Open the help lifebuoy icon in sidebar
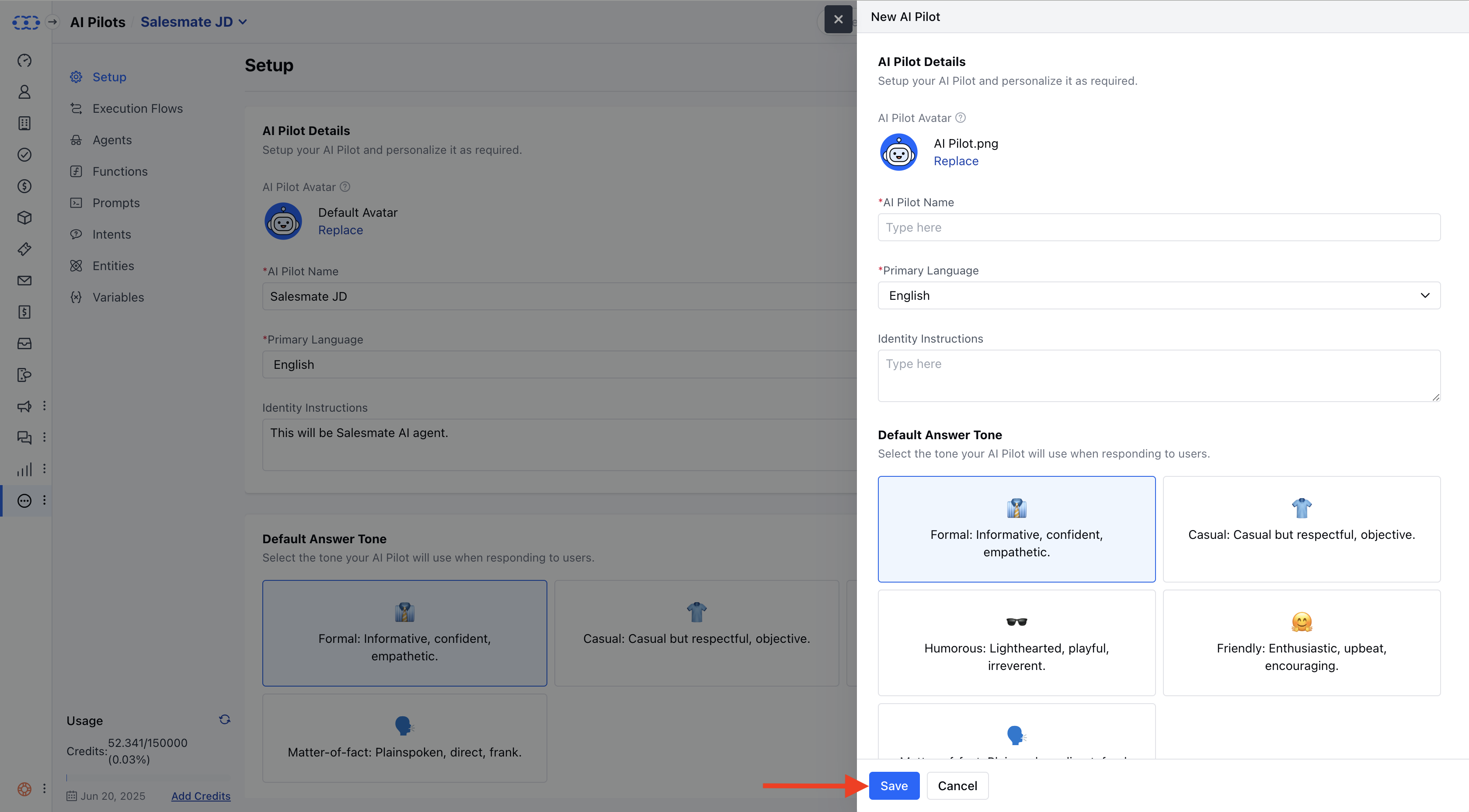1469x812 pixels. pyautogui.click(x=24, y=789)
